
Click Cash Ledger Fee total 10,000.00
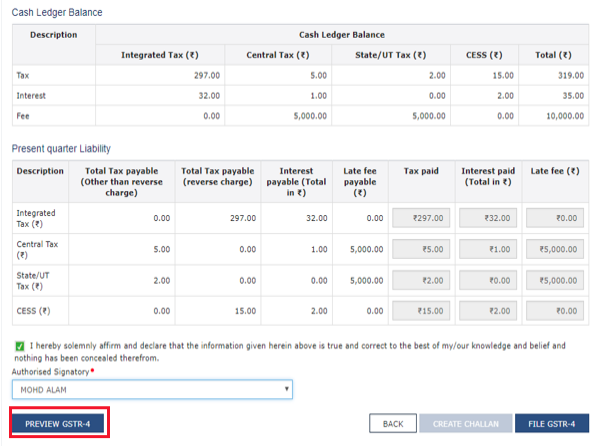[x=565, y=116]
